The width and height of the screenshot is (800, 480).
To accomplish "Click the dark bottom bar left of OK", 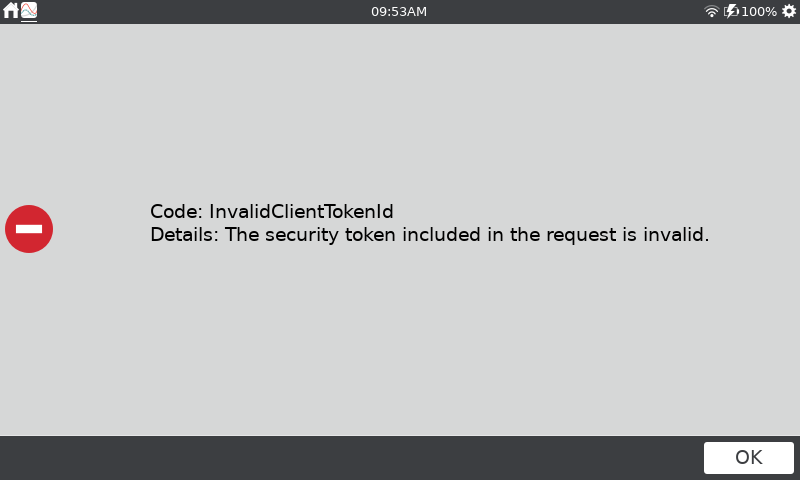I will [x=352, y=458].
